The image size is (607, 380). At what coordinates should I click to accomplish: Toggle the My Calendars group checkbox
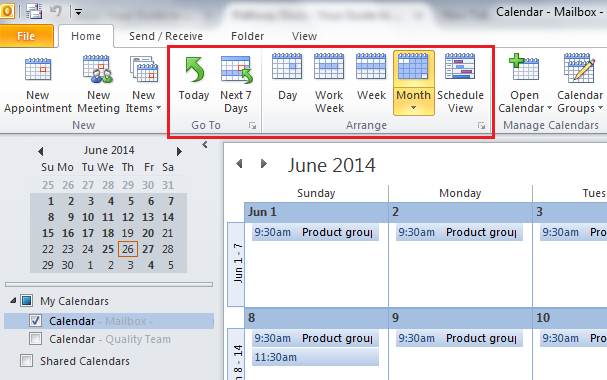27,301
